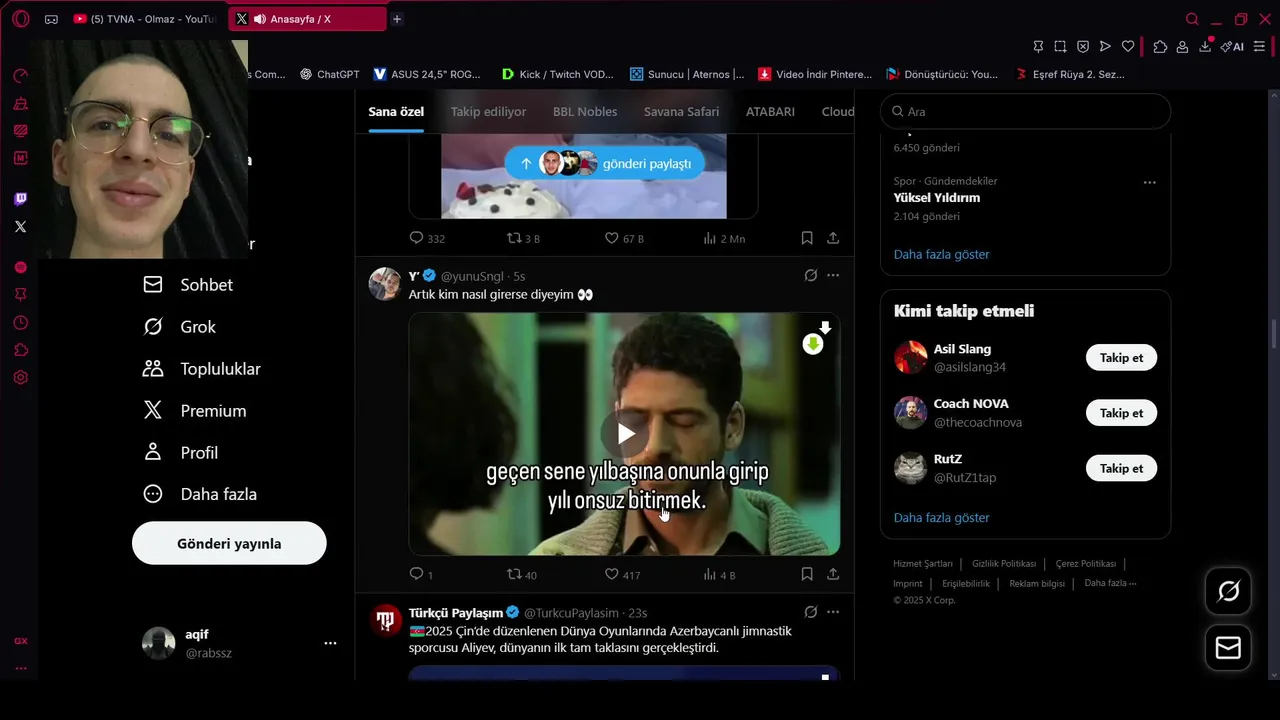Open the ChatGPT bookmark

329,74
